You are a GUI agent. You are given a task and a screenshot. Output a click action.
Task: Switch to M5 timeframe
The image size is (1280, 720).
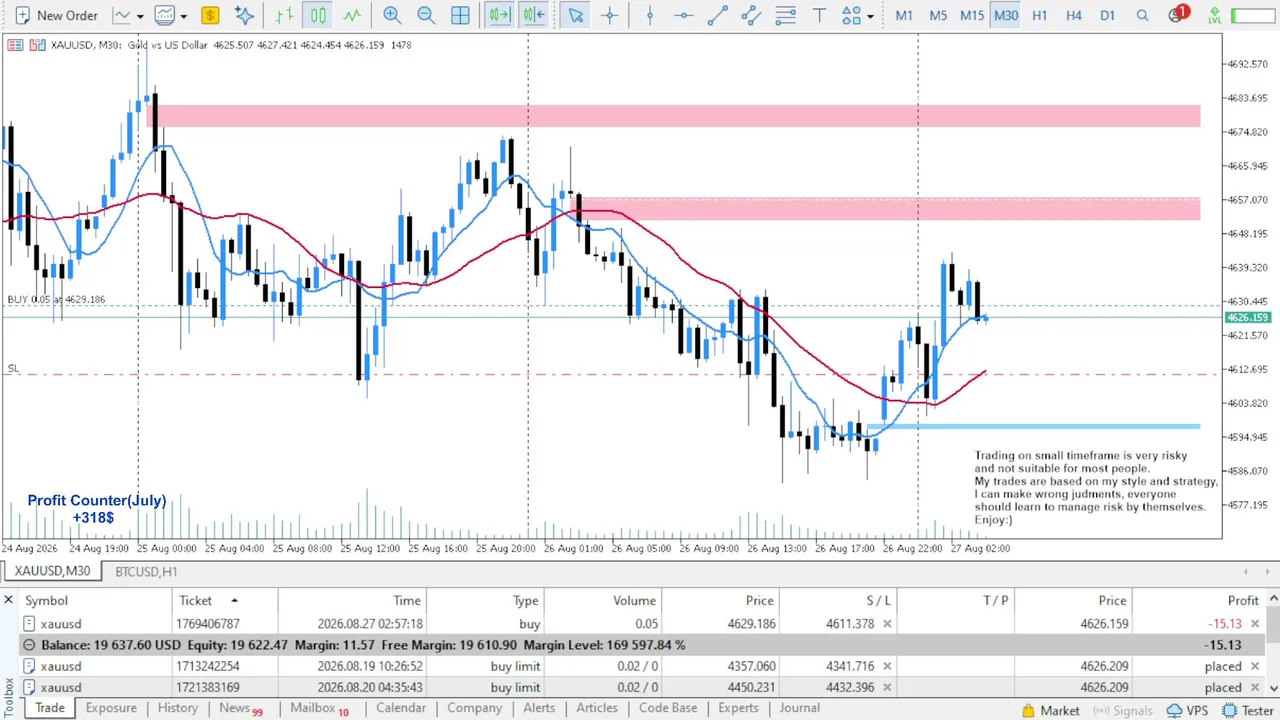[938, 15]
